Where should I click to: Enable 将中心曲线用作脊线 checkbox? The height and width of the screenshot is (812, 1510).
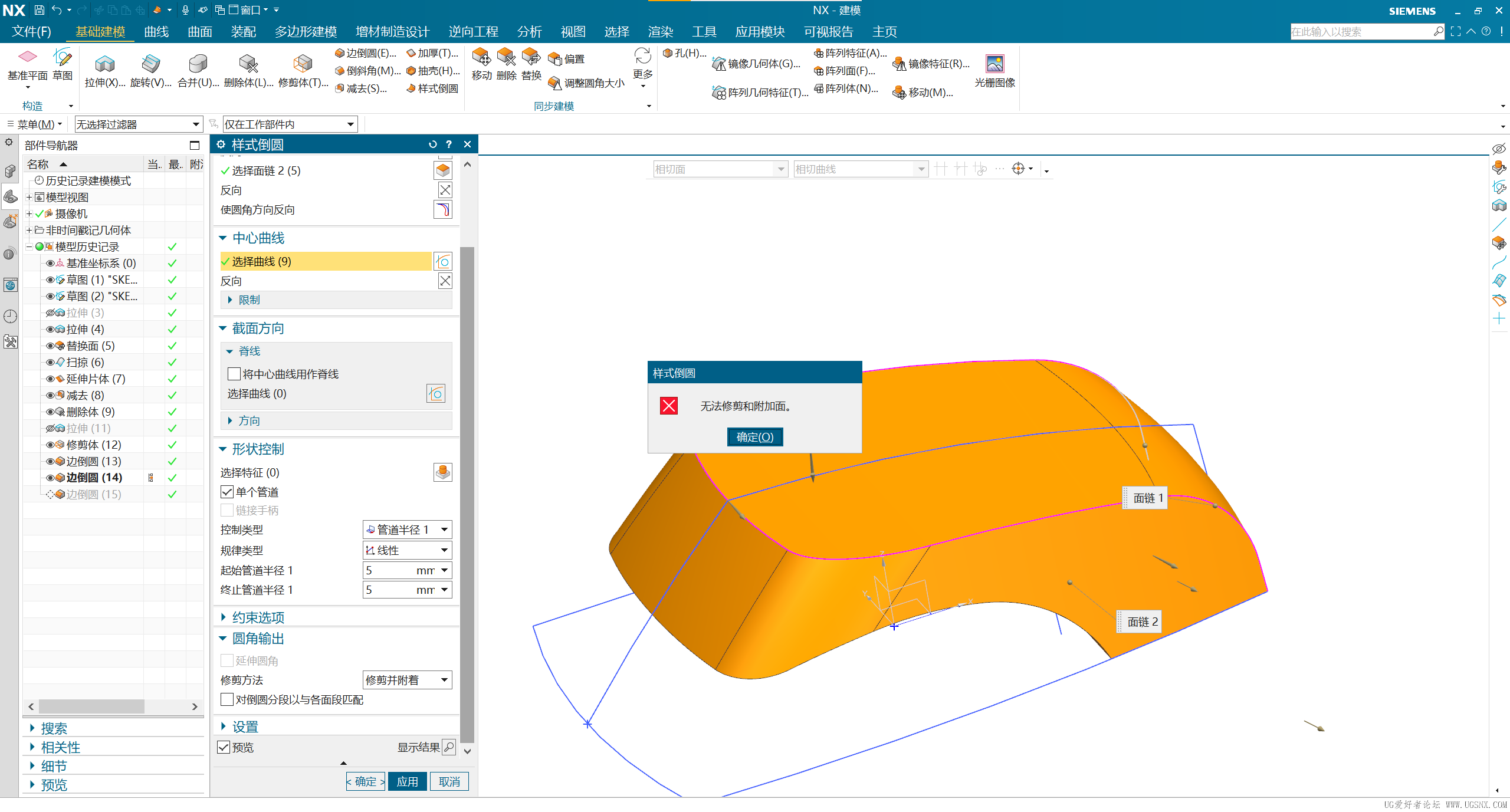click(234, 374)
